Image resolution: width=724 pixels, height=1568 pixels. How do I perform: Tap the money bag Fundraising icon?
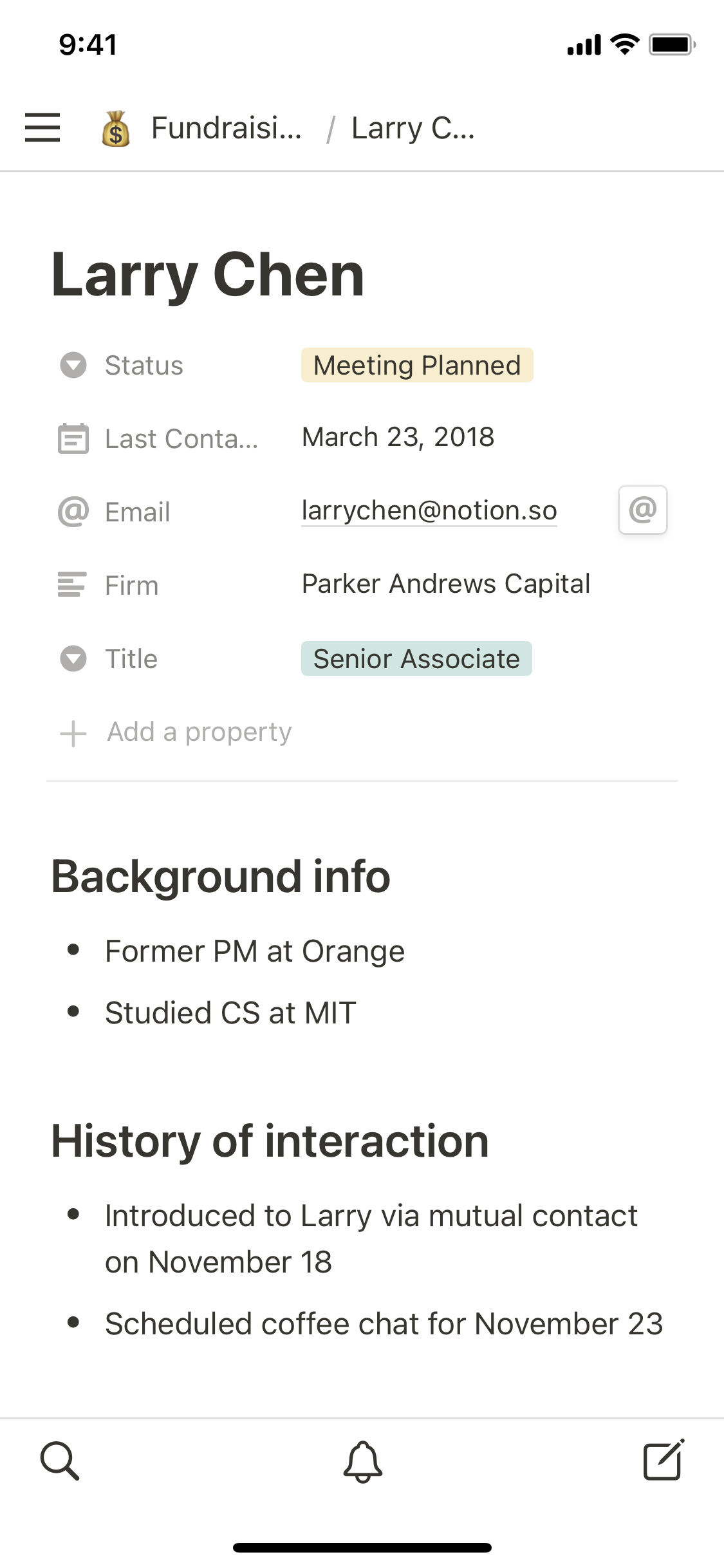click(116, 129)
